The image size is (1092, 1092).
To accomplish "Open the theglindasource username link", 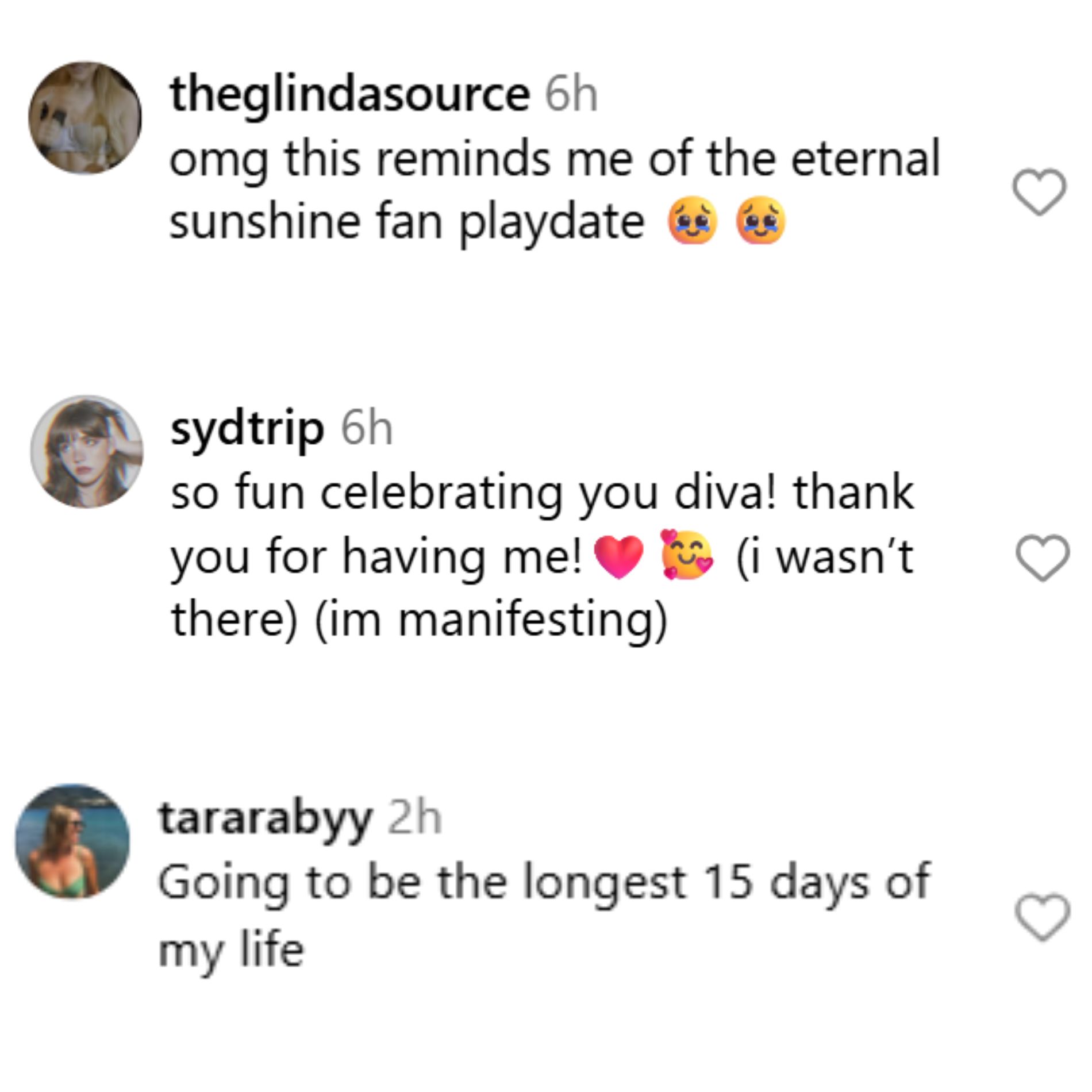I will click(349, 95).
